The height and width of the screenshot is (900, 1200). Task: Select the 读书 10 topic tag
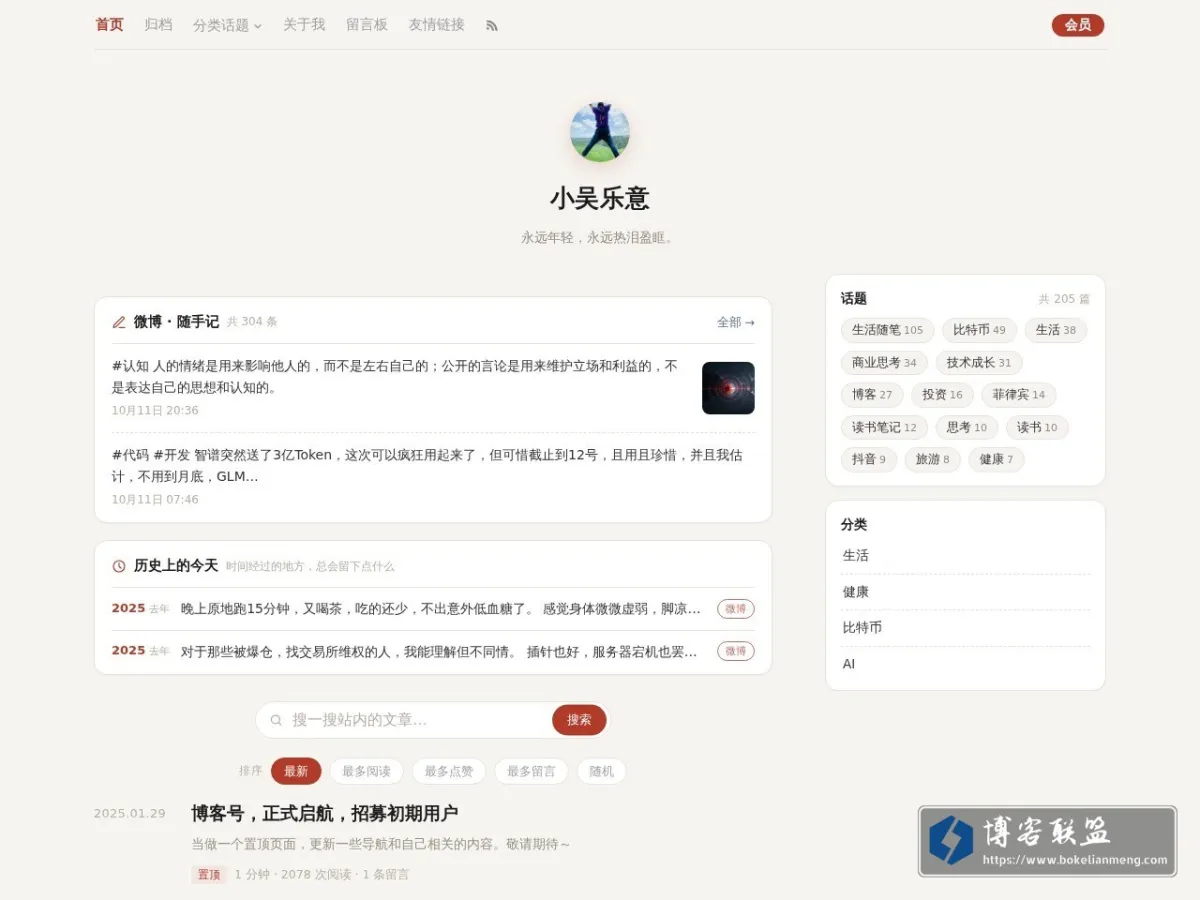coord(1037,428)
